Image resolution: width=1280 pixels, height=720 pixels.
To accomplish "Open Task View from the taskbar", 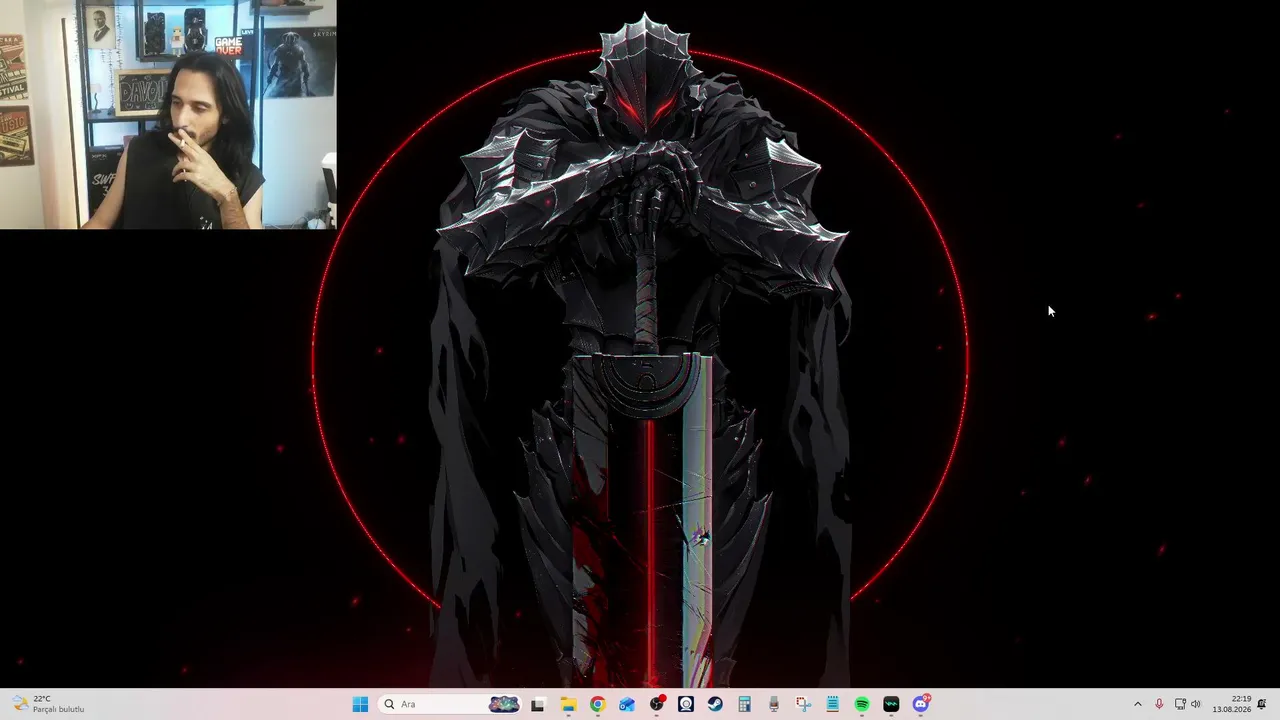I will 538,704.
